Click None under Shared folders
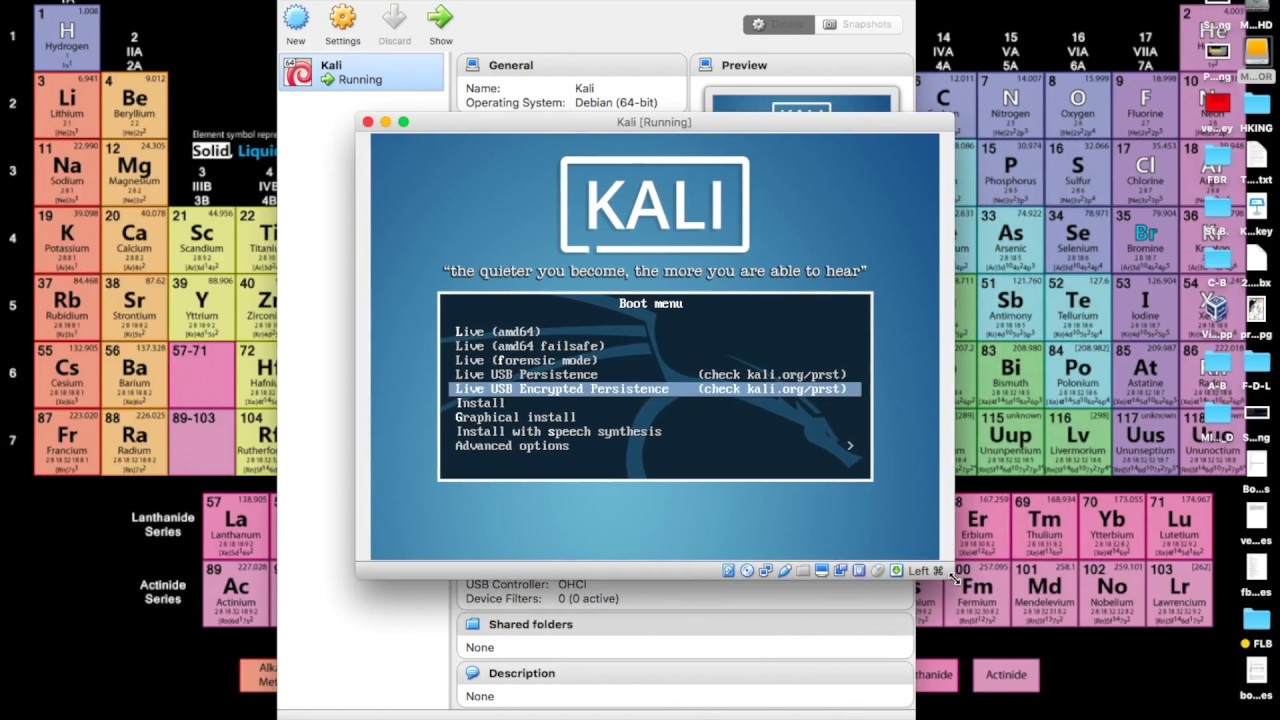The height and width of the screenshot is (720, 1280). point(480,647)
